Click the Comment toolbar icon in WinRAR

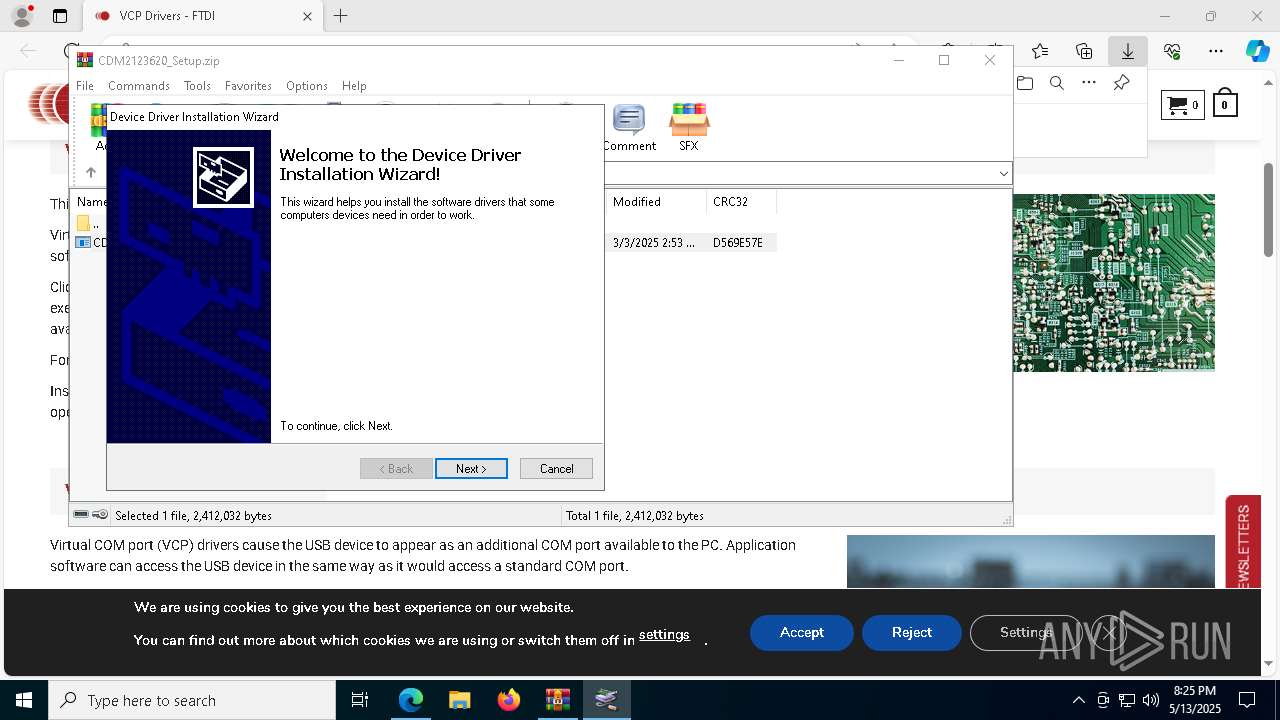(x=629, y=128)
